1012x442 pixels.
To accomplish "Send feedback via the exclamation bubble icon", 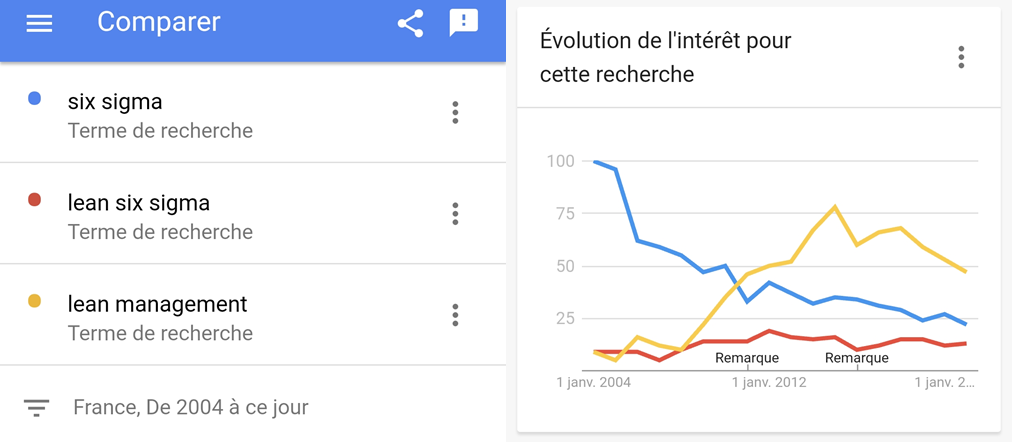I will click(463, 23).
